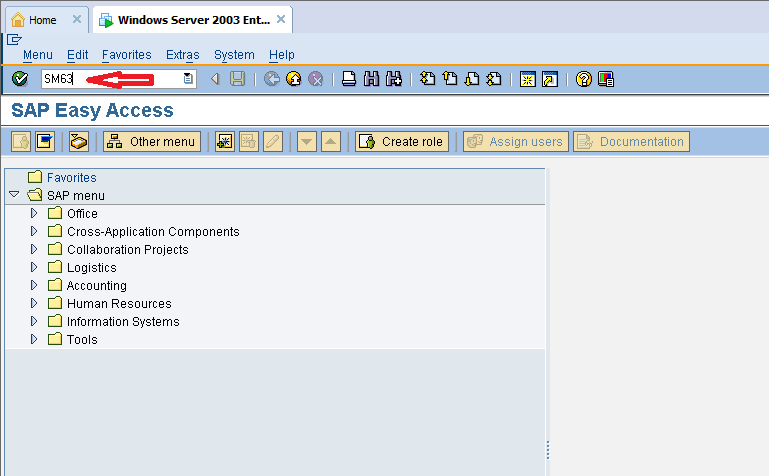Click the Last Page icon

[494, 79]
